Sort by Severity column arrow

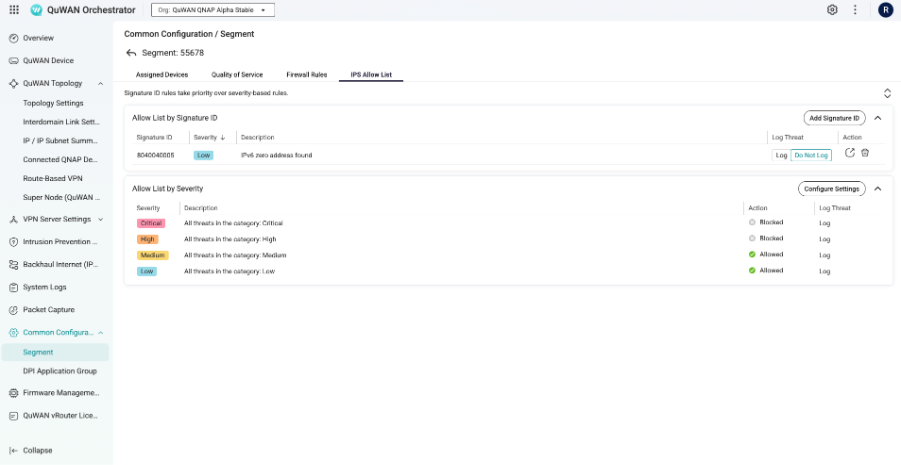[222, 137]
